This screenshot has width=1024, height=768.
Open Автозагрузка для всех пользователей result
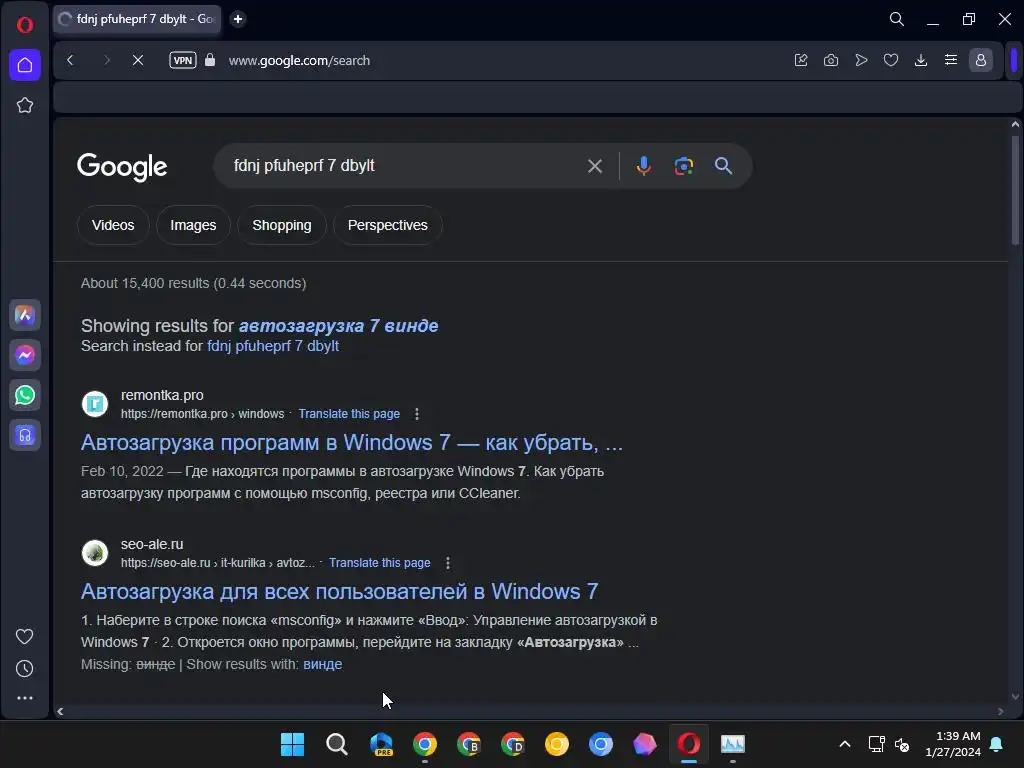coord(340,592)
